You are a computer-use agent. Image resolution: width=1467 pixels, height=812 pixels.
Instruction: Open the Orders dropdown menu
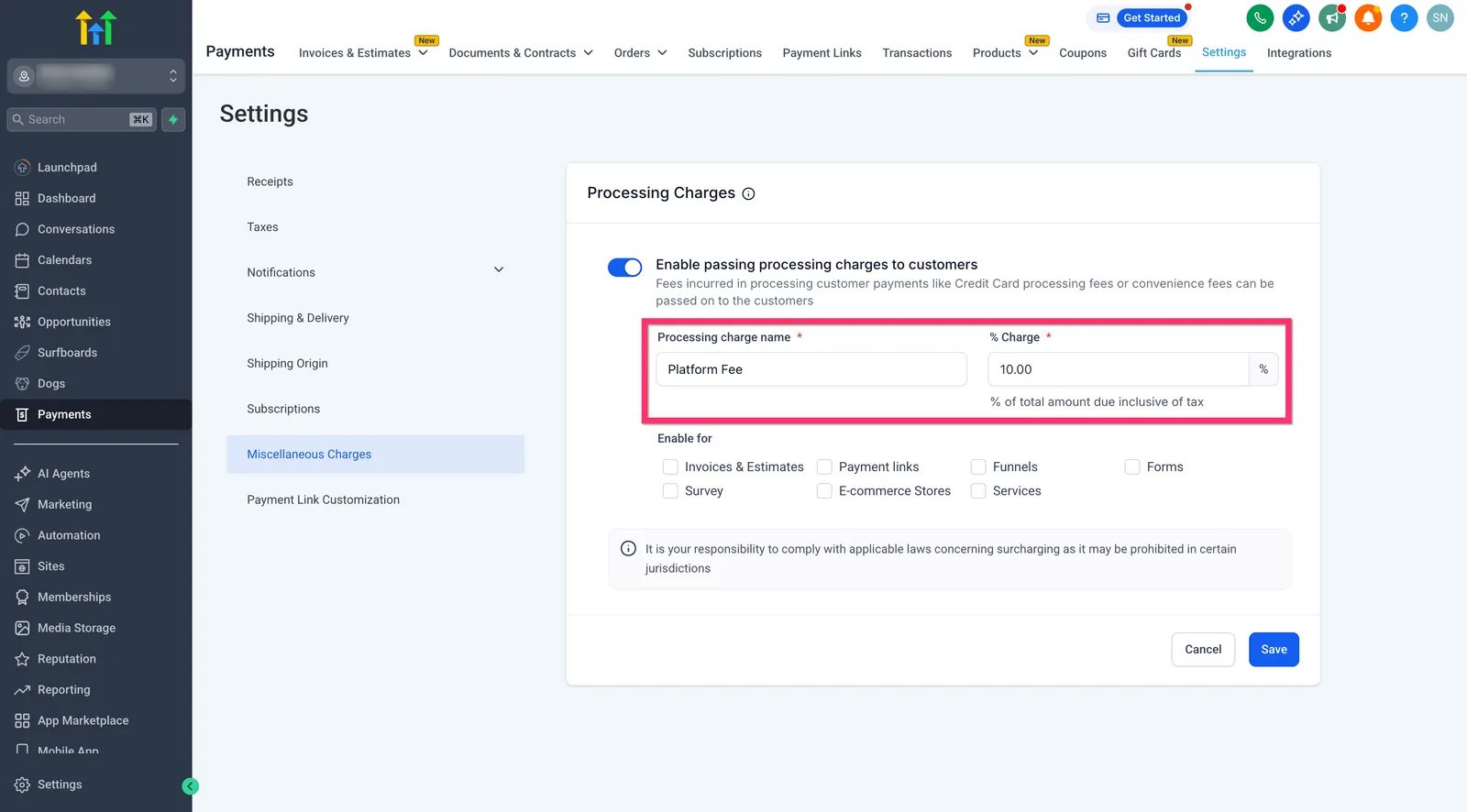640,53
